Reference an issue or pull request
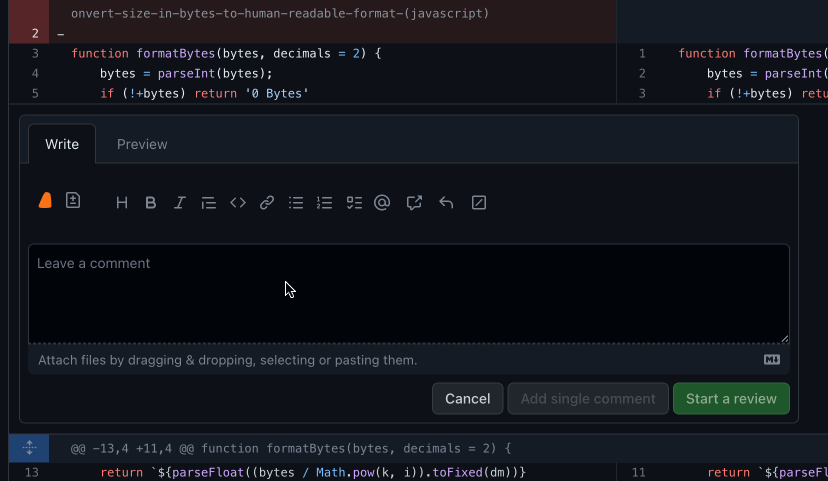This screenshot has height=481, width=828. [414, 203]
